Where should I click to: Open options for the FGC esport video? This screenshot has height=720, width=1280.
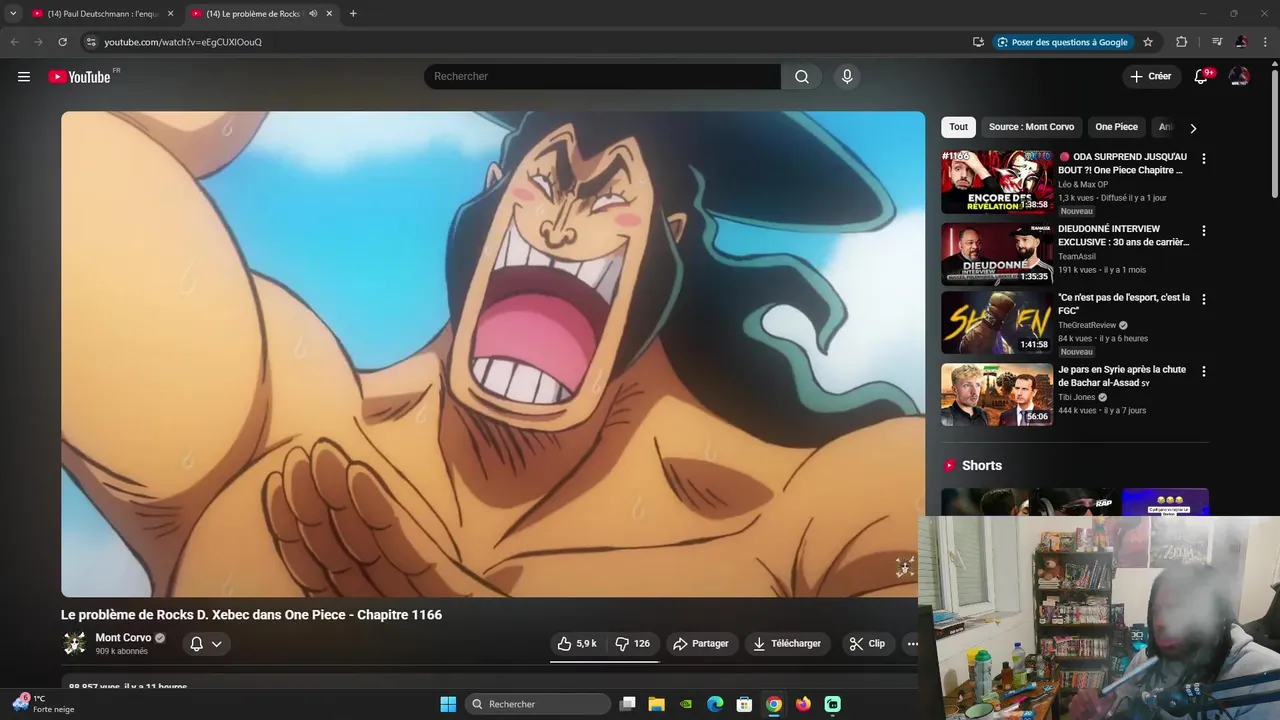click(1203, 299)
